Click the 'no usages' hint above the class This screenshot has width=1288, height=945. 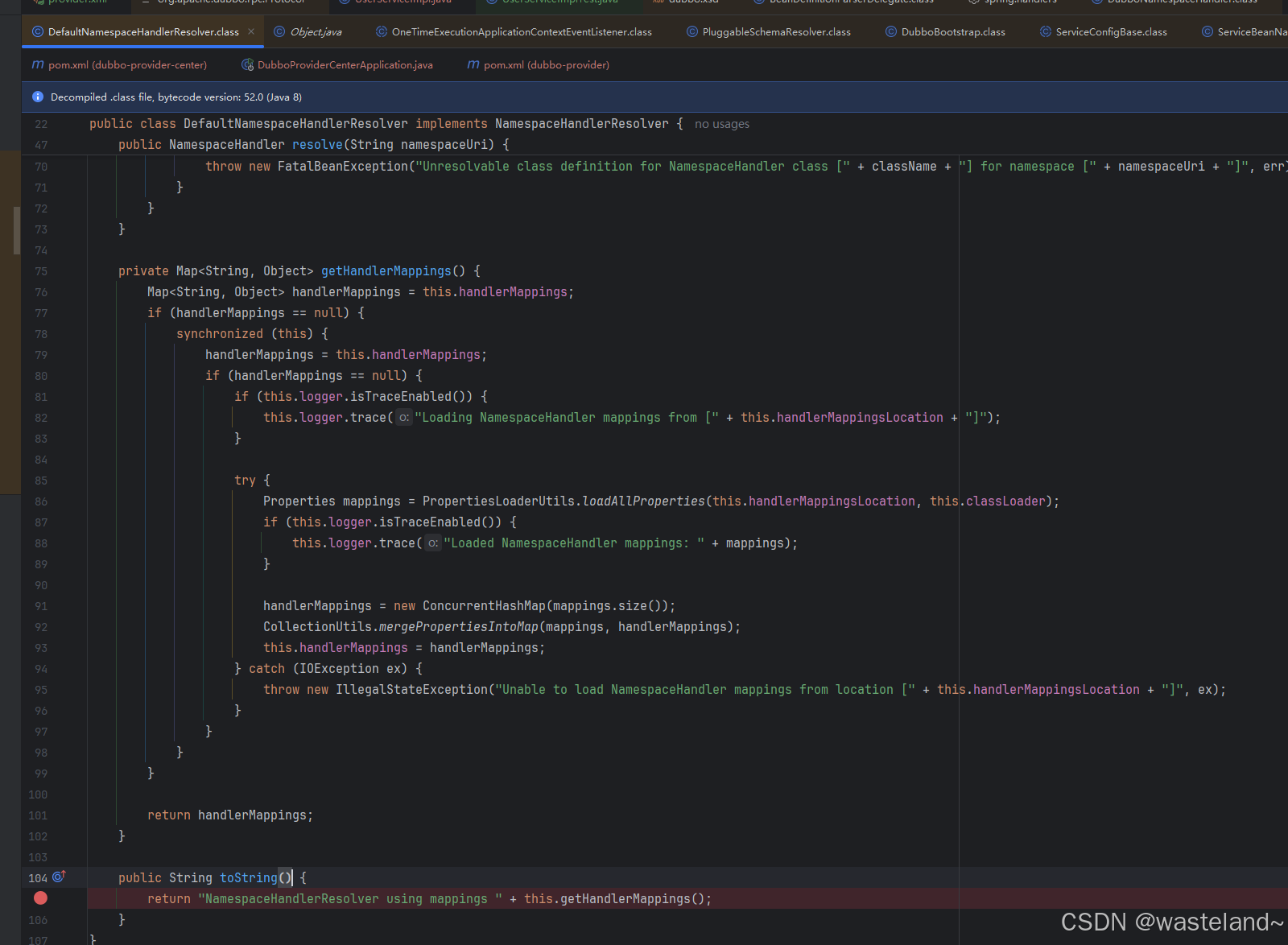721,123
